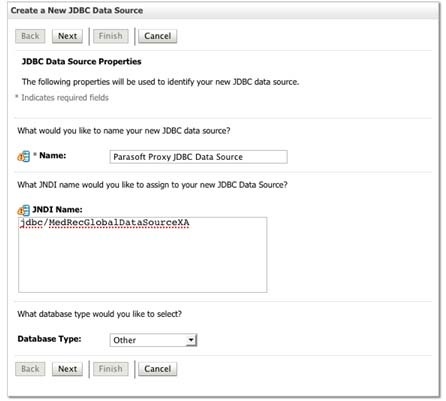The width and height of the screenshot is (446, 401).
Task: Click the top Finish button
Action: click(111, 36)
